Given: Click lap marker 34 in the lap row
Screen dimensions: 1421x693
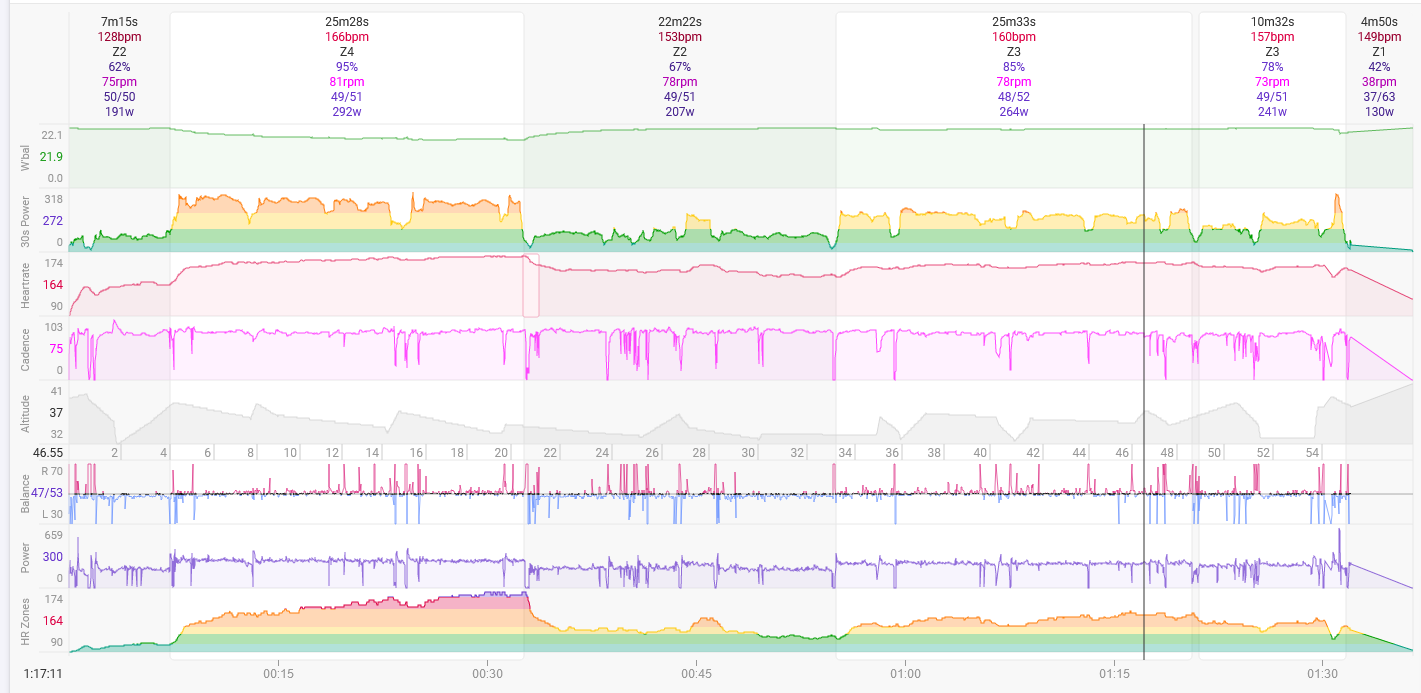Looking at the screenshot, I should point(845,452).
